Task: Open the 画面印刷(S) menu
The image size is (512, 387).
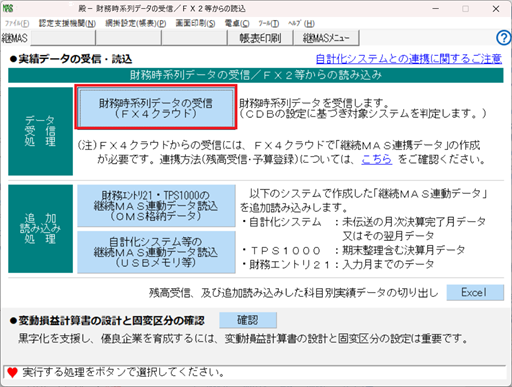Action: [x=195, y=23]
